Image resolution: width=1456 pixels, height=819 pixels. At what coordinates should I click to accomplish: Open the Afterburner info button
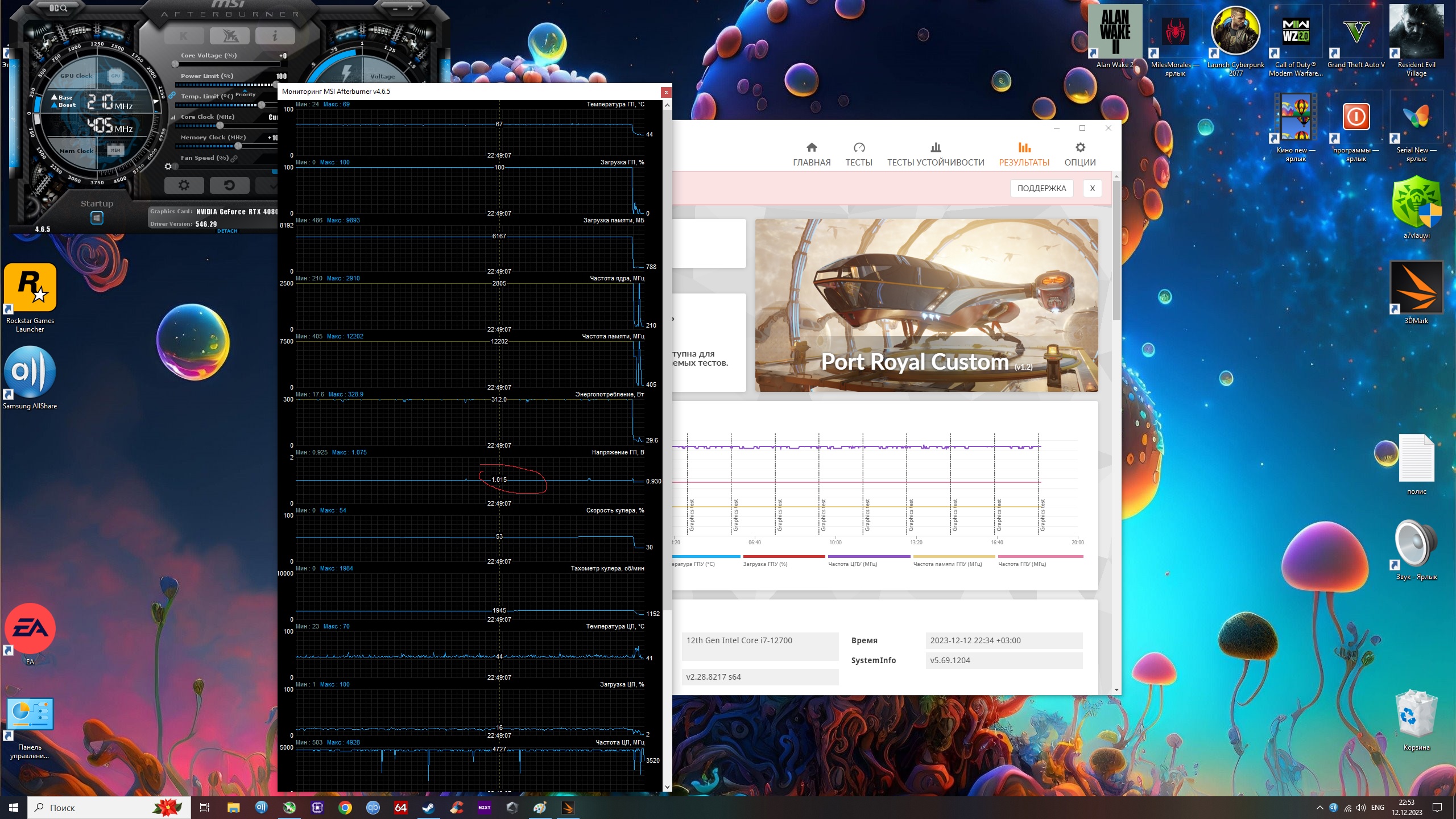tap(275, 36)
